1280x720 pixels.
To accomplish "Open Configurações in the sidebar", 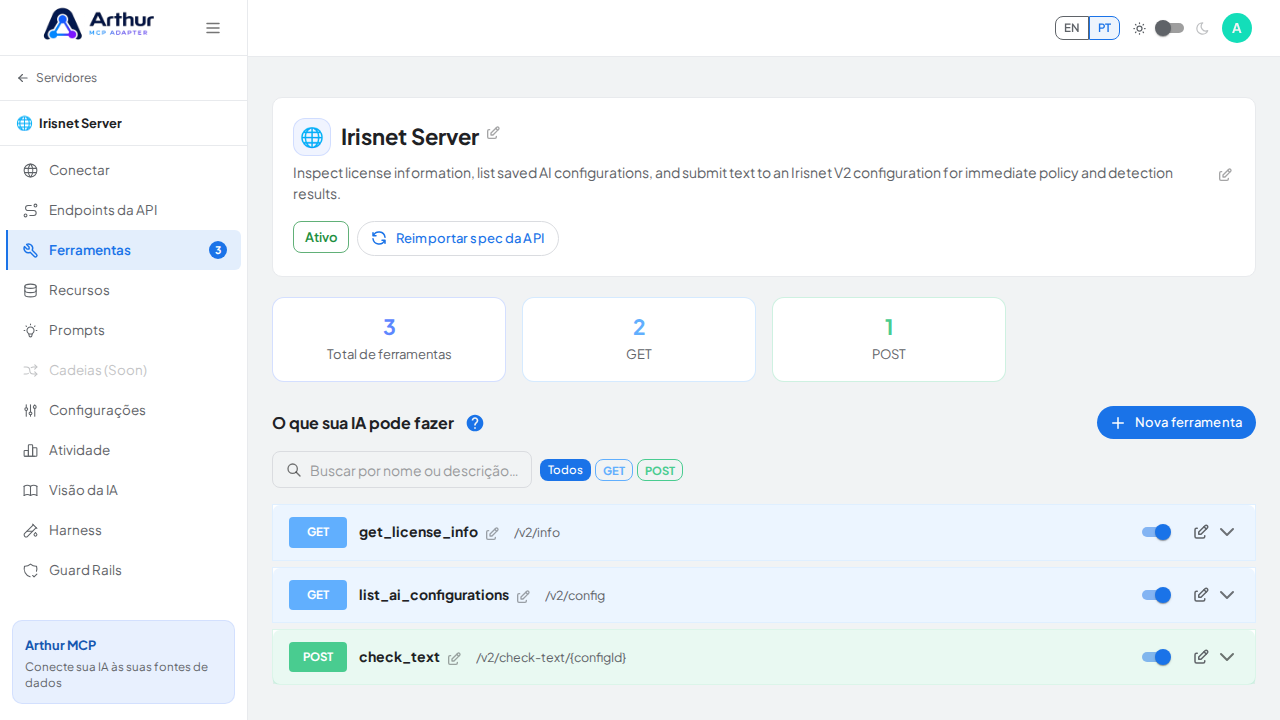I will tap(123, 410).
